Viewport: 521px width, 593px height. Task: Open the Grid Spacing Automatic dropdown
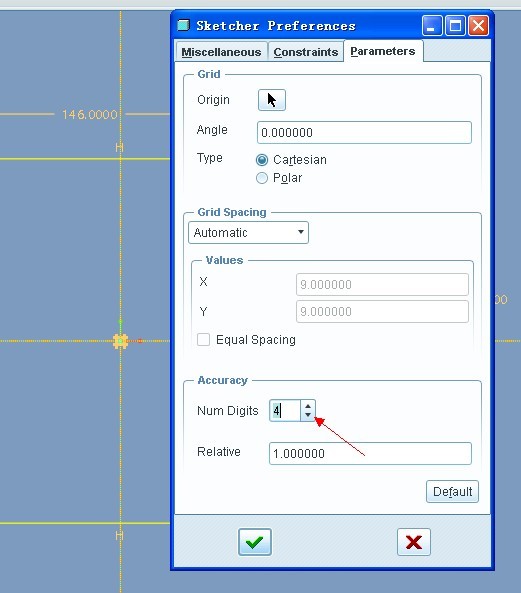click(248, 232)
